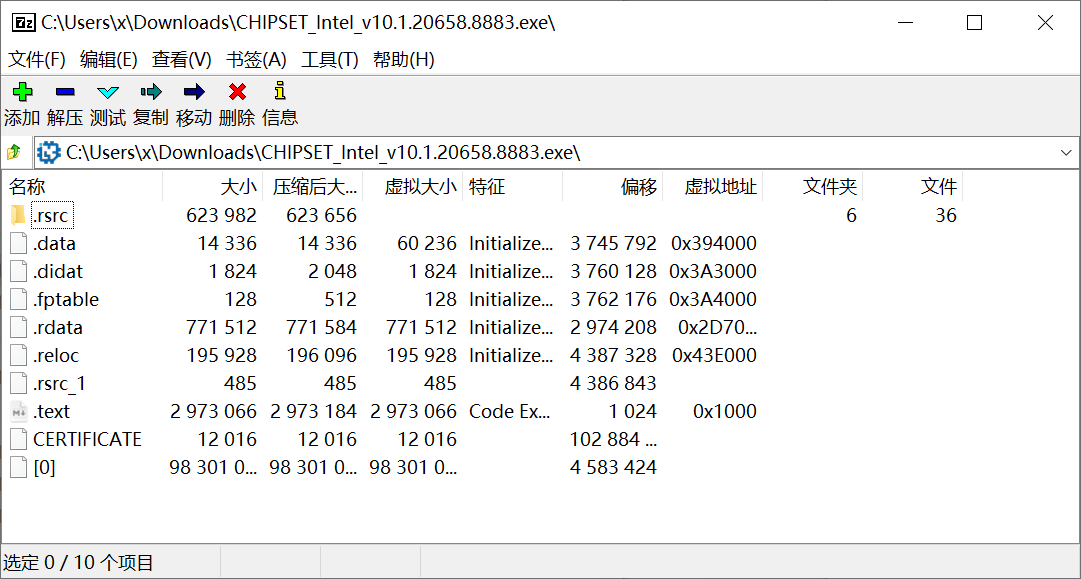This screenshot has width=1081, height=579.
Task: Click the file count value 36
Action: (946, 216)
